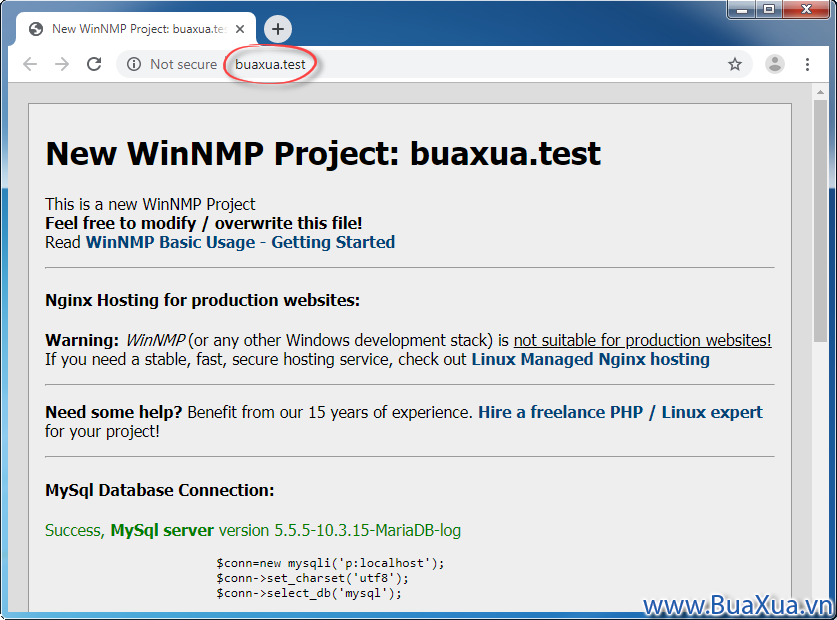Select the New WinNMP Project browser tab
This screenshot has width=837, height=620.
pyautogui.click(x=136, y=29)
